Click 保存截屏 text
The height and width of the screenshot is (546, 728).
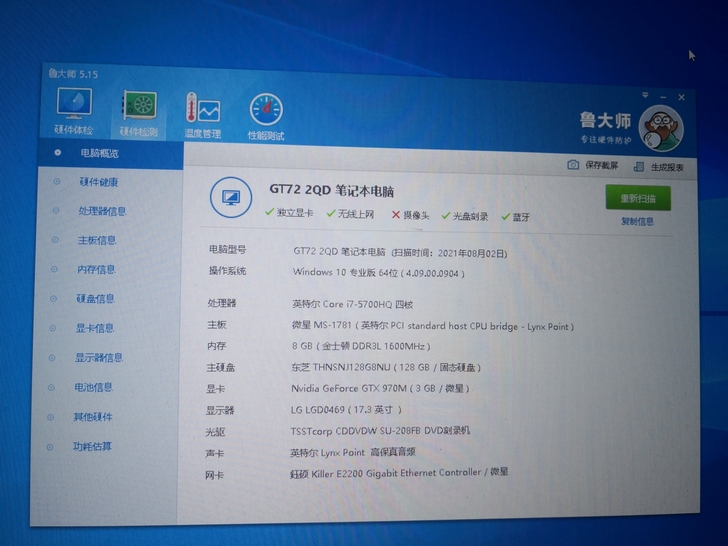pos(601,165)
